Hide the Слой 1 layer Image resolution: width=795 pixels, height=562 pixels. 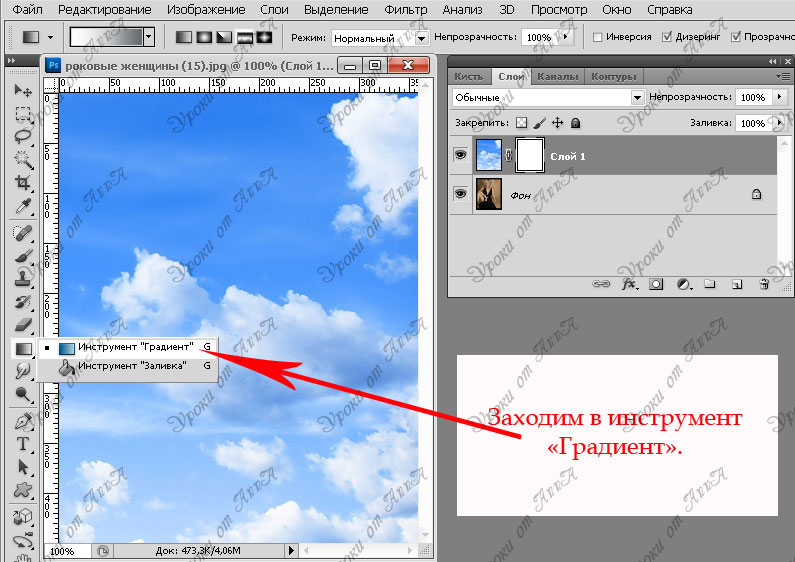pos(460,155)
